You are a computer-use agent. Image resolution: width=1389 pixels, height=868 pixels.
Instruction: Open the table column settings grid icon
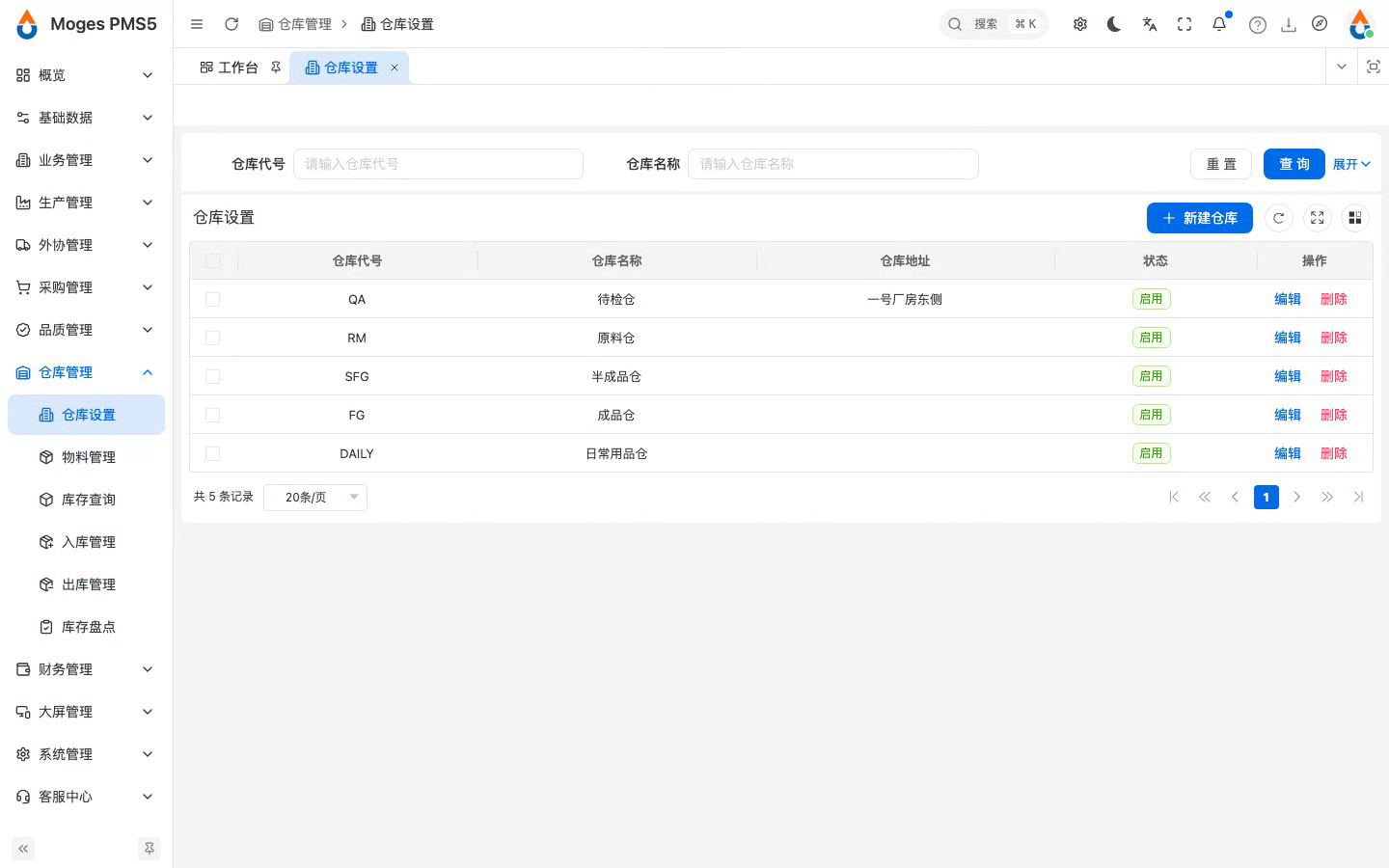tap(1355, 218)
